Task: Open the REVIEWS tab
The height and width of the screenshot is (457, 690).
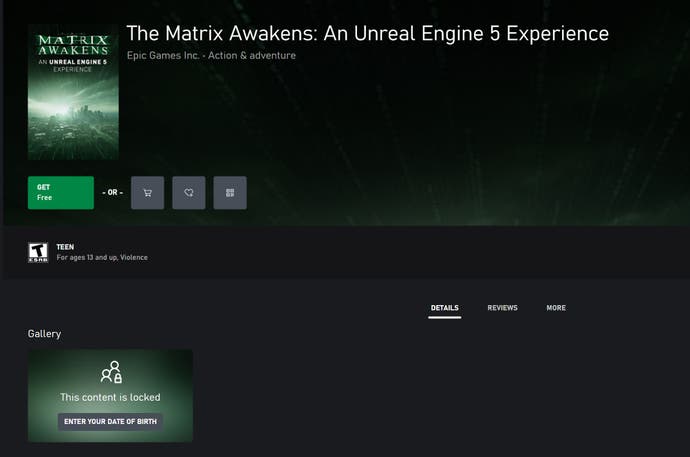Action: 502,308
